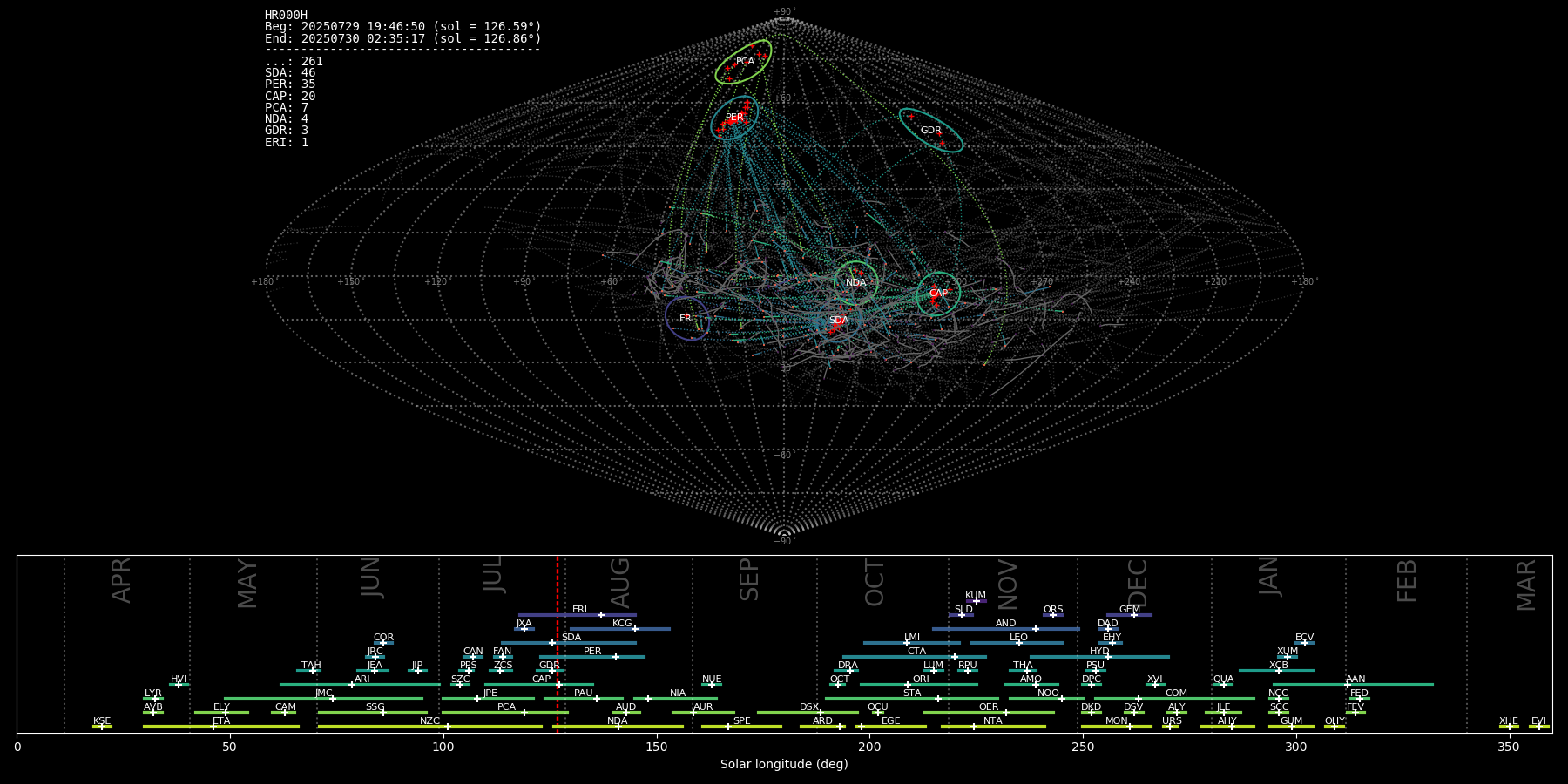
Task: Select the CAP radiant label on sky map
Action: tap(938, 294)
